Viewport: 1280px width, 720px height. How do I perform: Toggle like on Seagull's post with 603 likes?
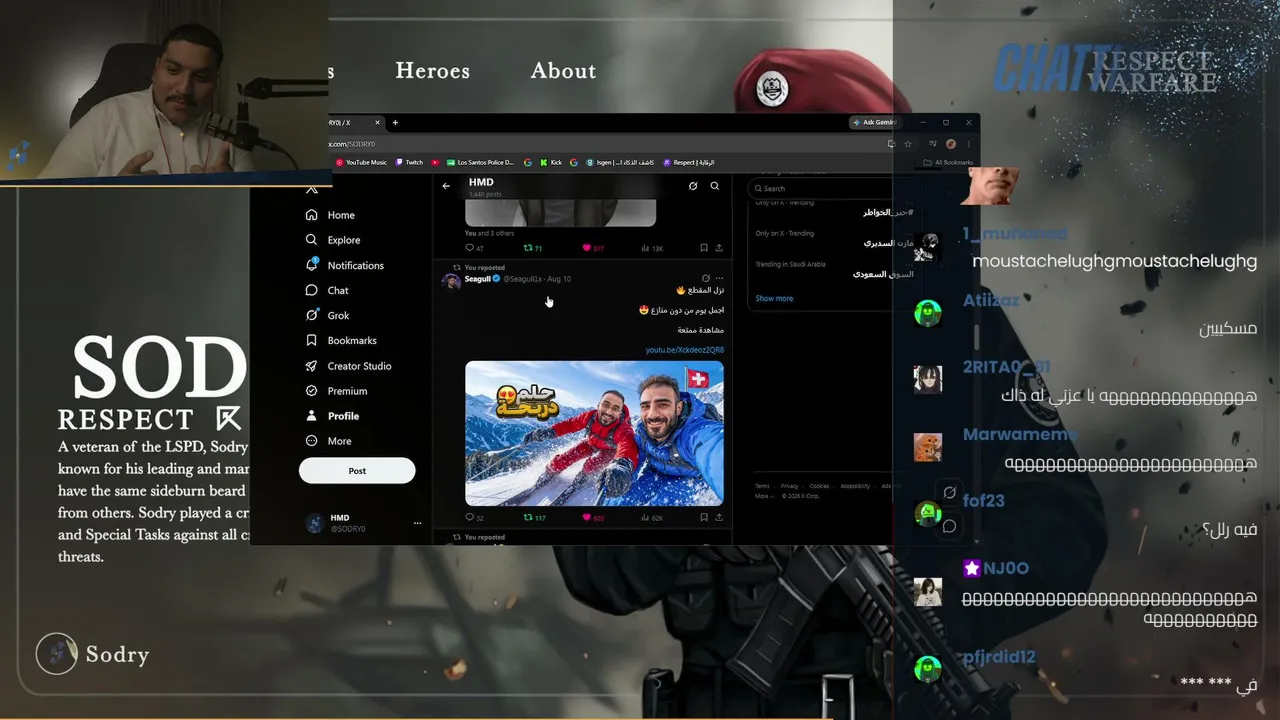(593, 518)
